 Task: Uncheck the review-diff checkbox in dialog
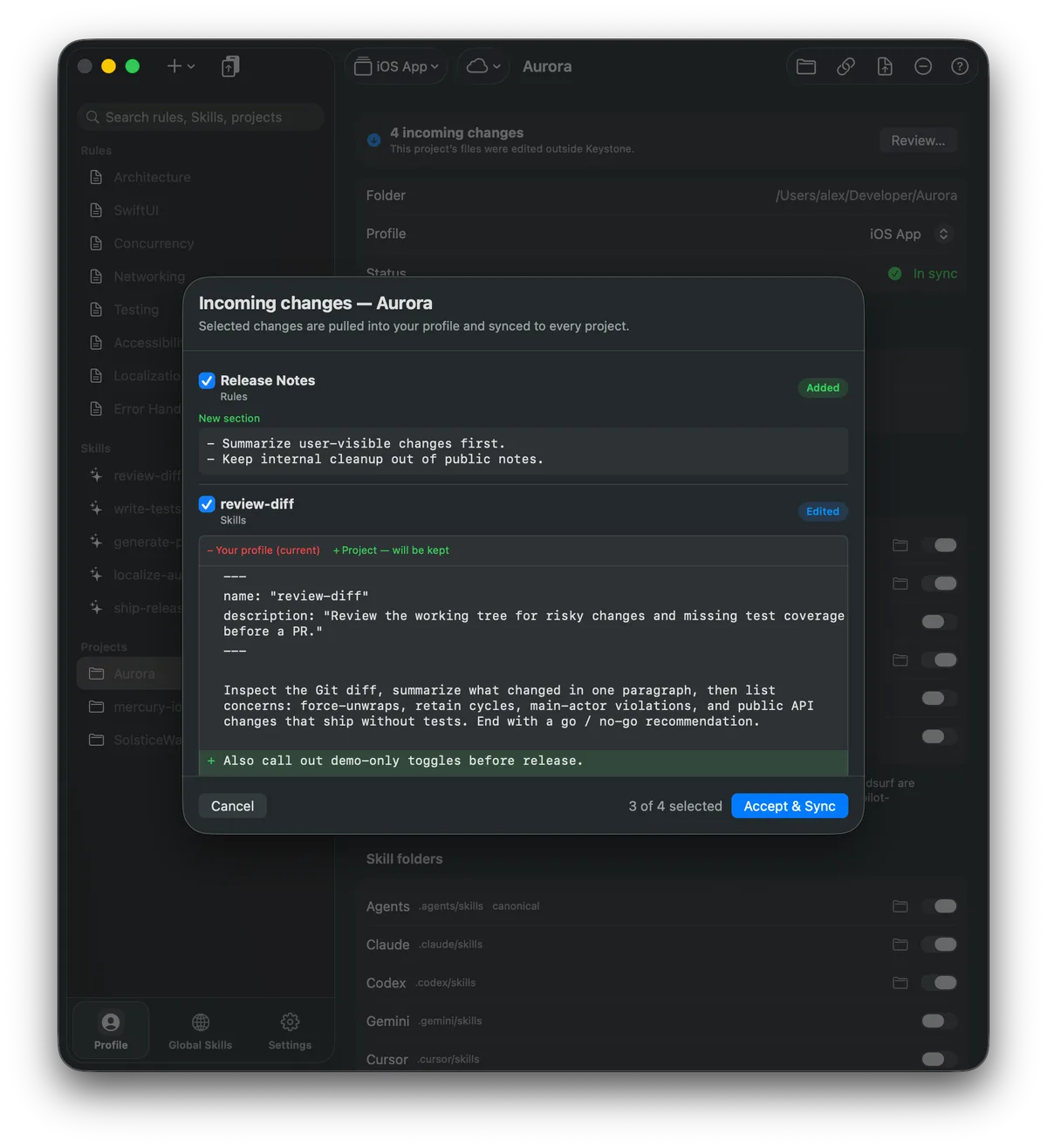(207, 504)
